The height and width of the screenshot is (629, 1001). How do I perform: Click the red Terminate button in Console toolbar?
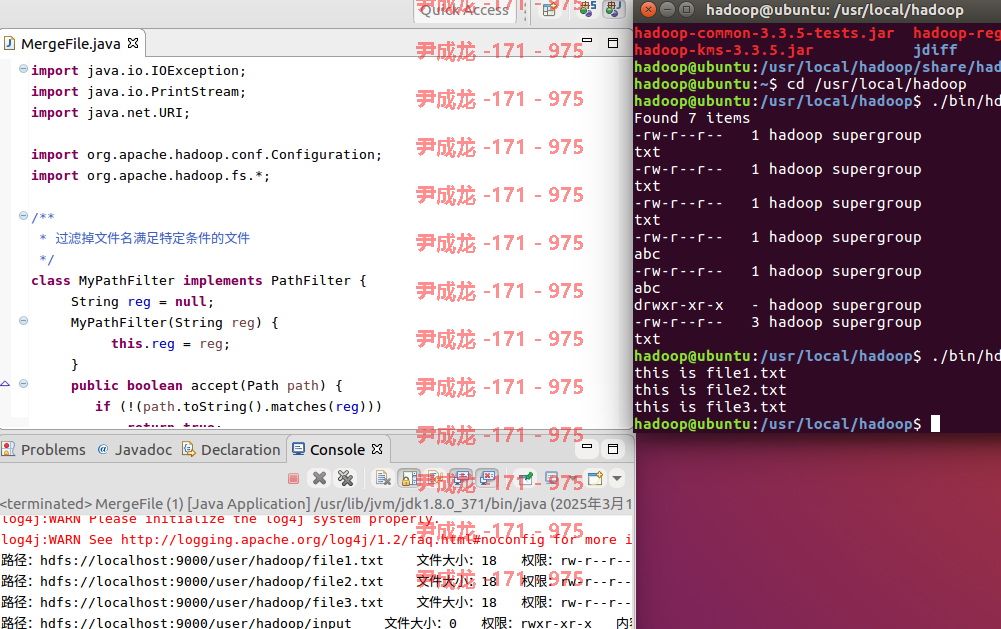(x=293, y=478)
